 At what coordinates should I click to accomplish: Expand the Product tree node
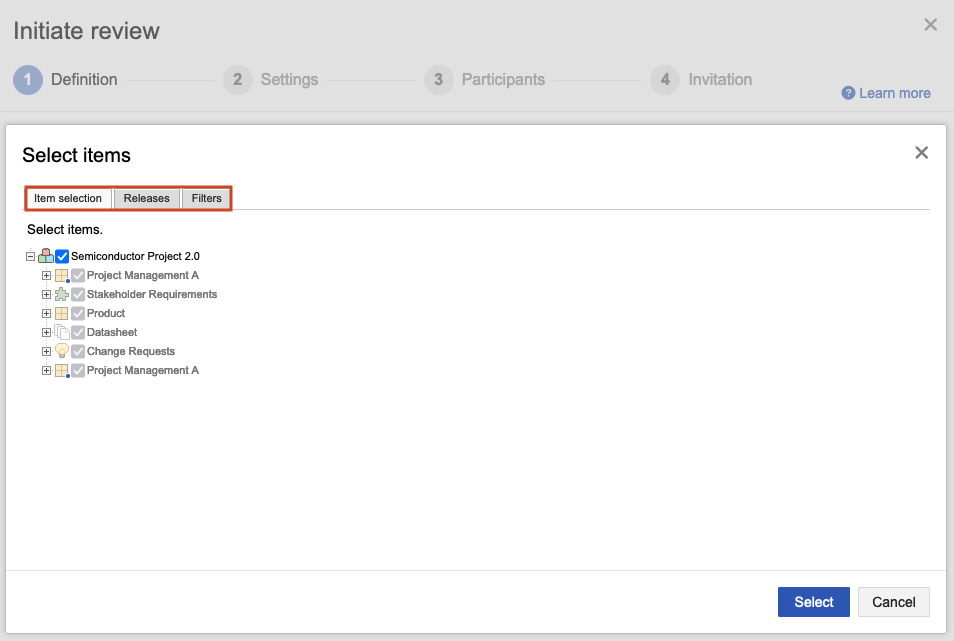pyautogui.click(x=46, y=314)
